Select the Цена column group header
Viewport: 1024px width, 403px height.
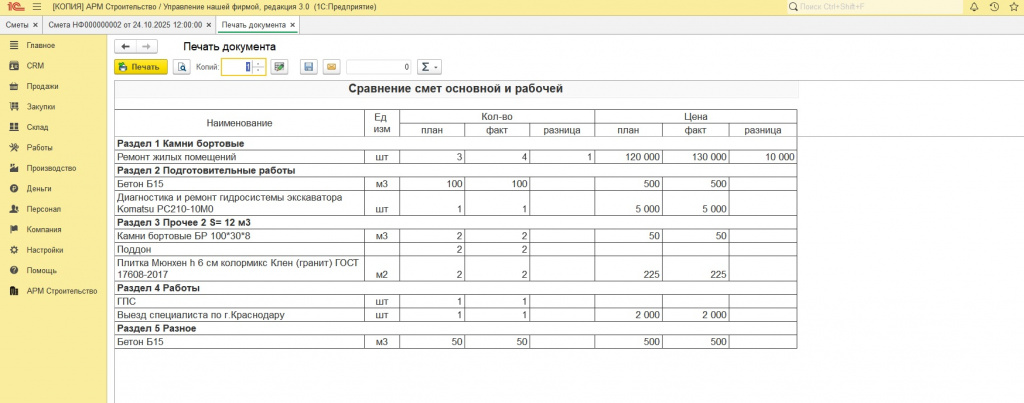696,117
